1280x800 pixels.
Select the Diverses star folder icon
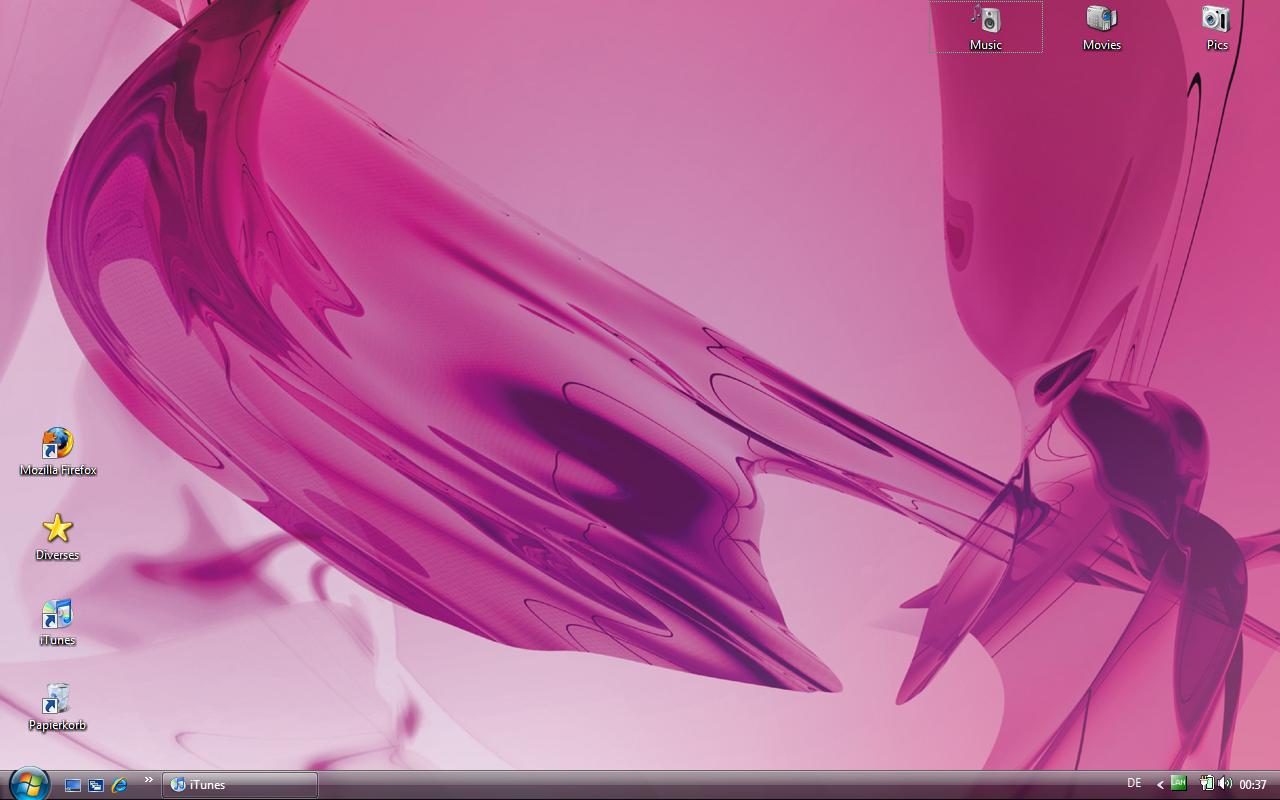57,537
